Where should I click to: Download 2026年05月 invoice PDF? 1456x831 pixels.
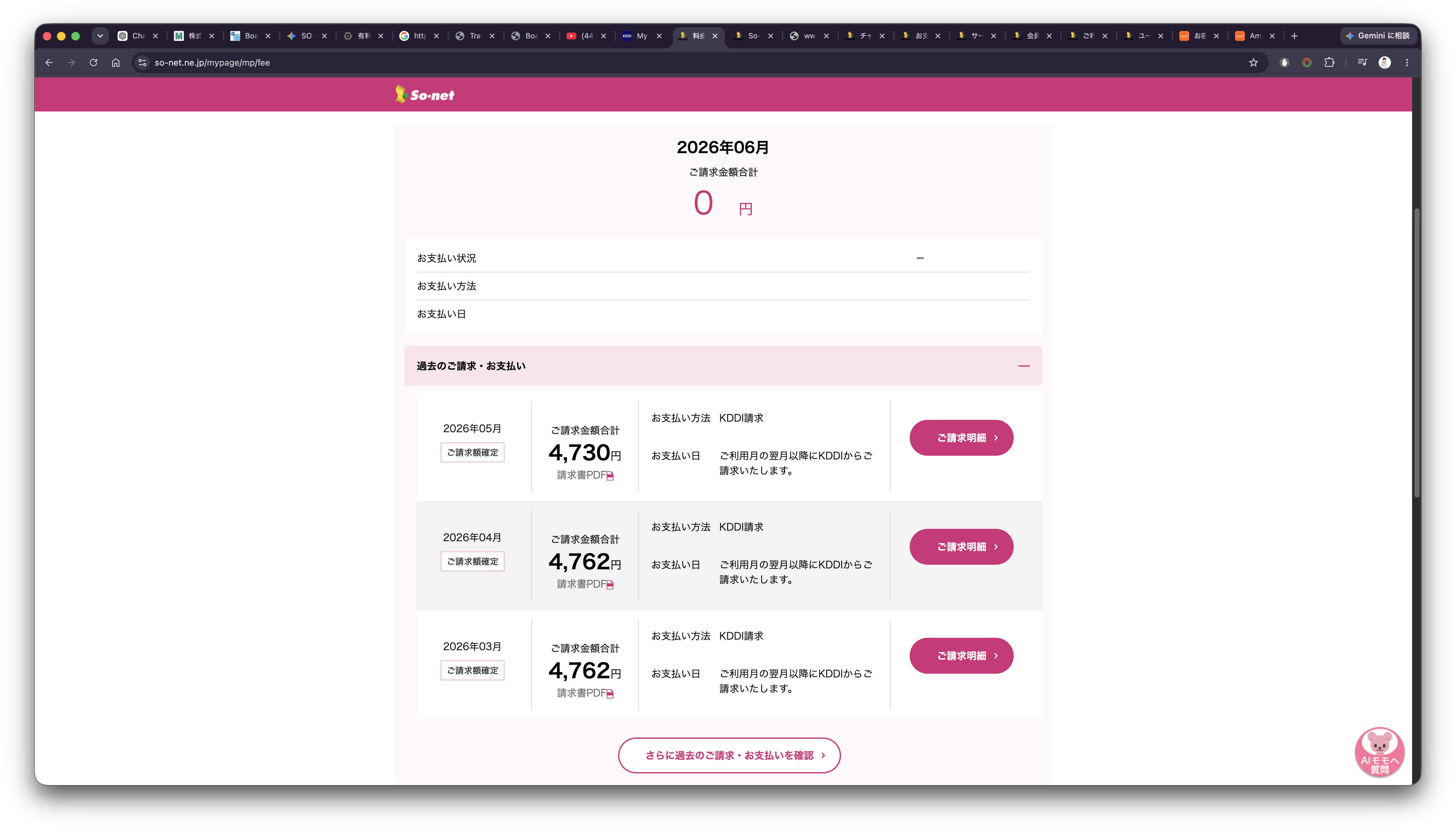click(x=585, y=476)
